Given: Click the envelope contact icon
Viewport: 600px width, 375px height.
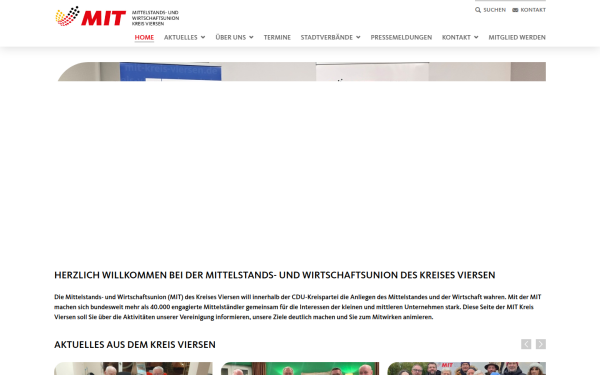Looking at the screenshot, I should click(x=515, y=10).
